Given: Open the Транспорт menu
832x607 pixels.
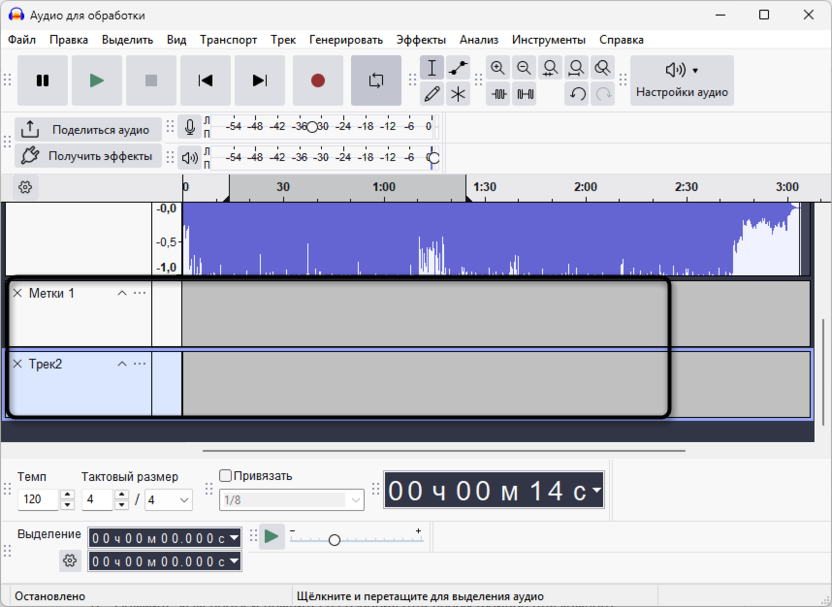Looking at the screenshot, I should 228,39.
